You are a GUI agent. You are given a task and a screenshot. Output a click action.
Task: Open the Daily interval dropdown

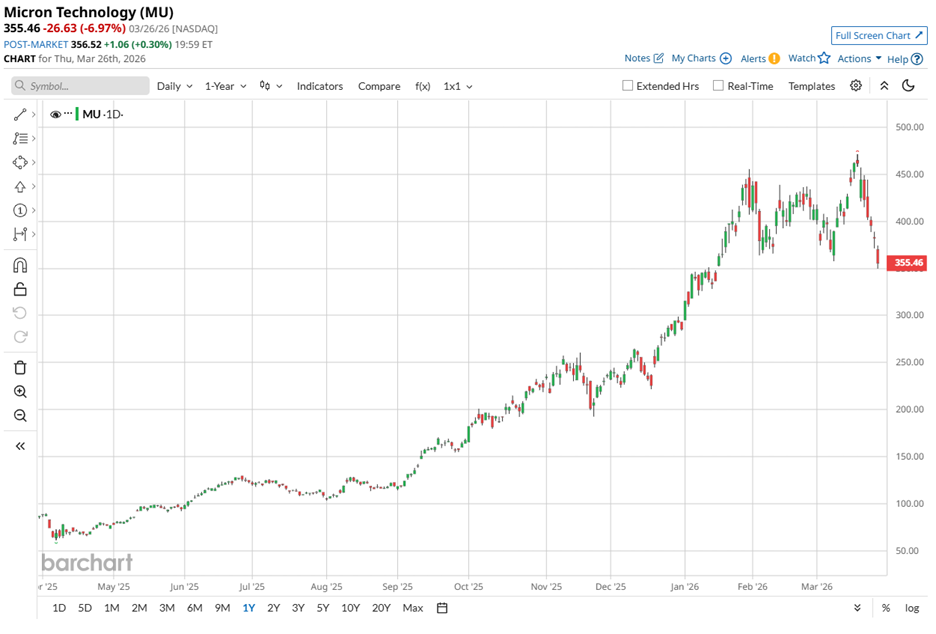pos(174,86)
